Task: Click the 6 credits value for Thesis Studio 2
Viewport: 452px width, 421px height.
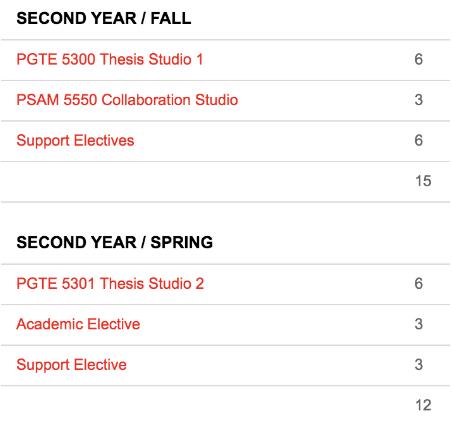Action: point(419,284)
